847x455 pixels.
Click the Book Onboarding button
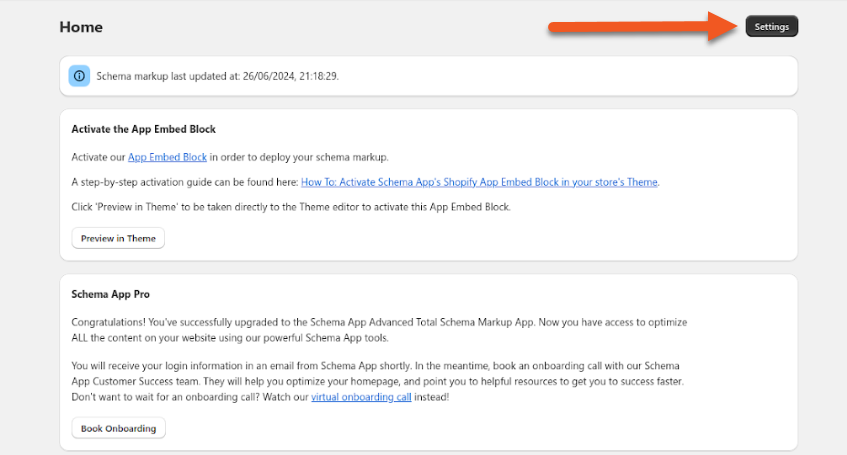pyautogui.click(x=118, y=428)
